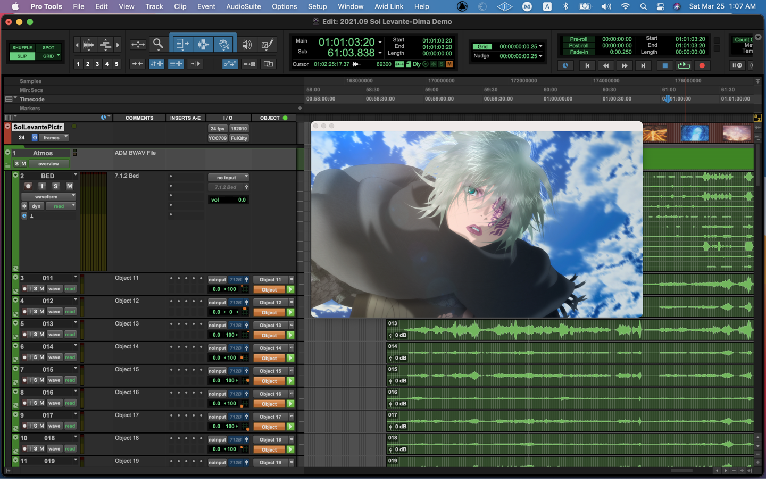Open the Grid value dropdown
The width and height of the screenshot is (766, 479).
[540, 46]
